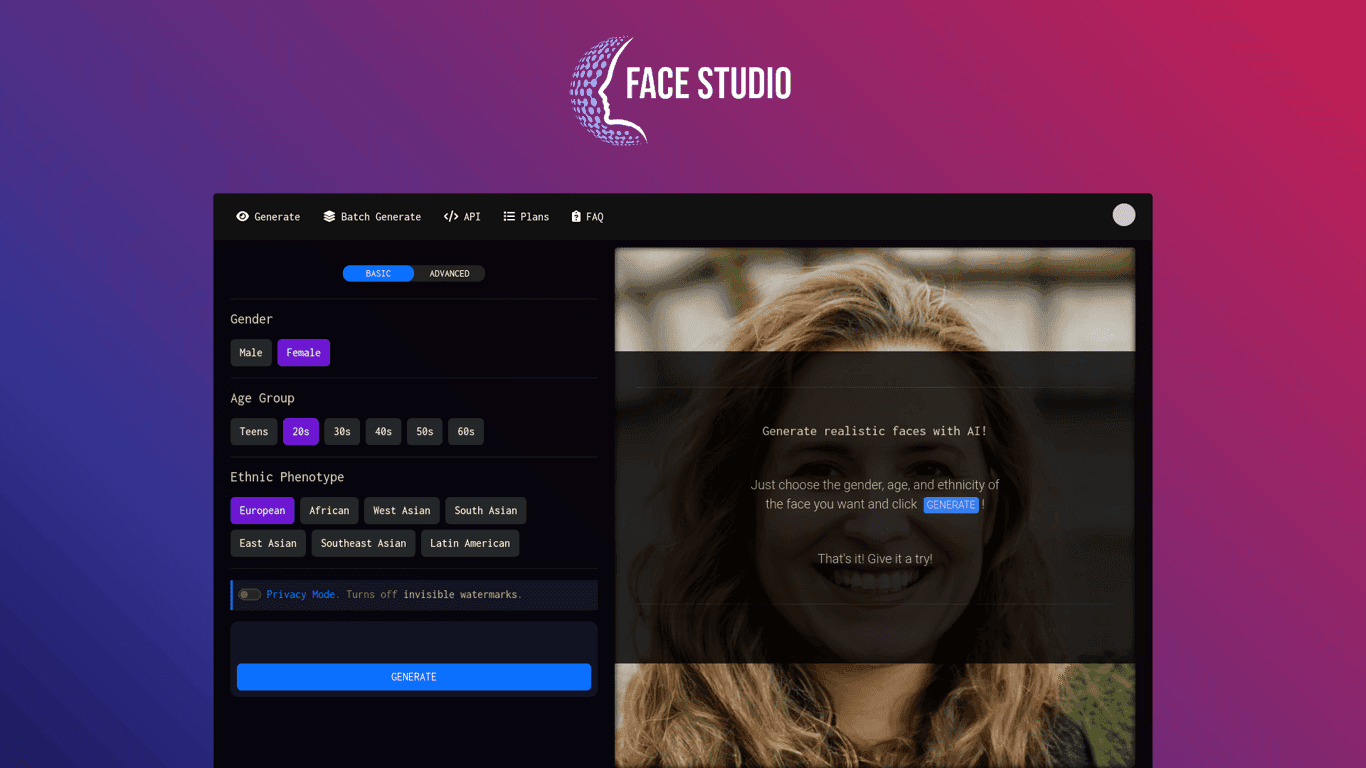1366x768 pixels.
Task: Select the African ethnic phenotype
Action: click(329, 510)
